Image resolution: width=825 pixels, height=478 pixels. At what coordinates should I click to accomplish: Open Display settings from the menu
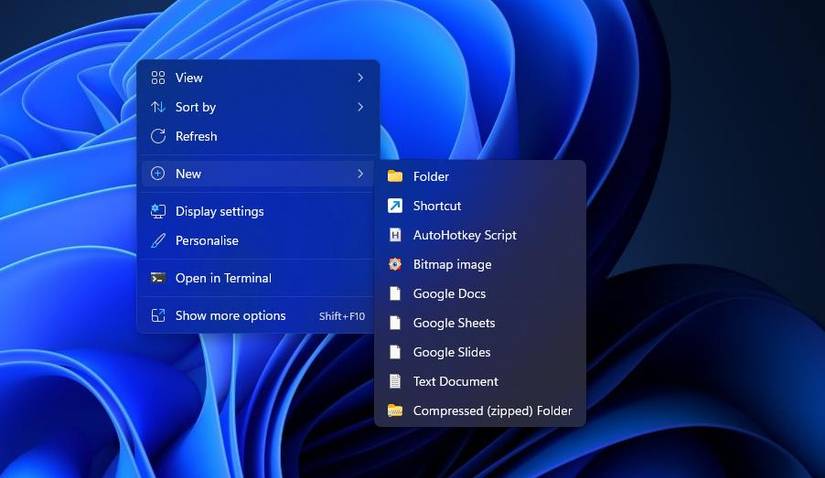(x=258, y=211)
